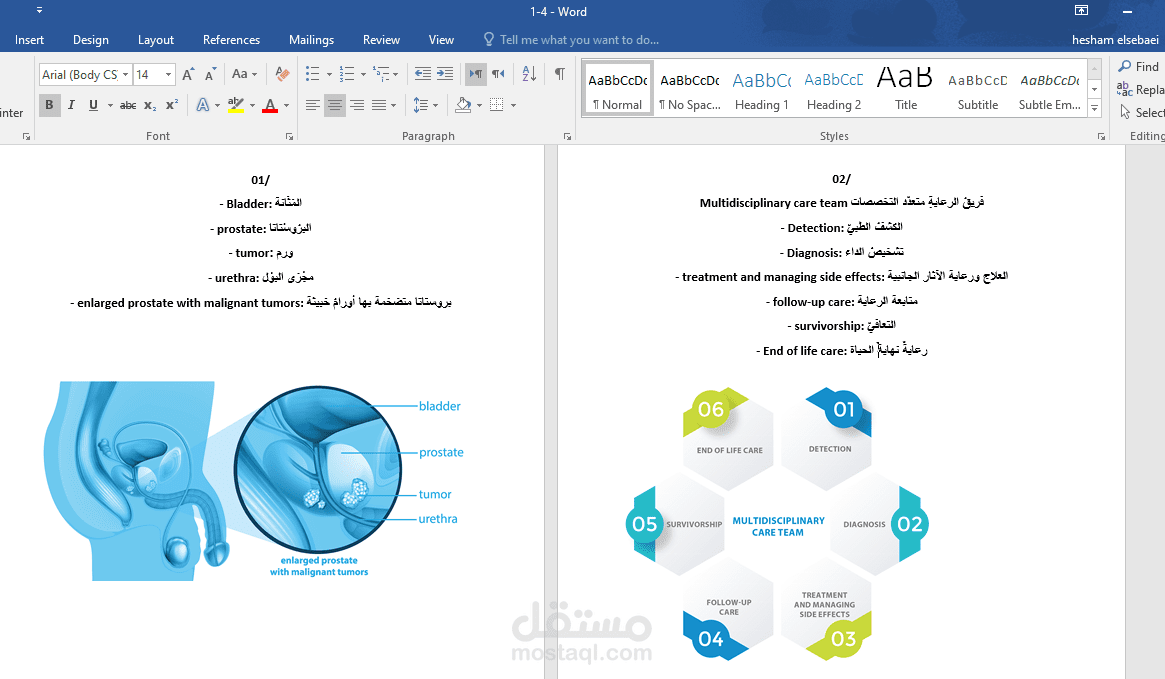Toggle Italic formatting
This screenshot has height=679, width=1165.
(x=71, y=105)
